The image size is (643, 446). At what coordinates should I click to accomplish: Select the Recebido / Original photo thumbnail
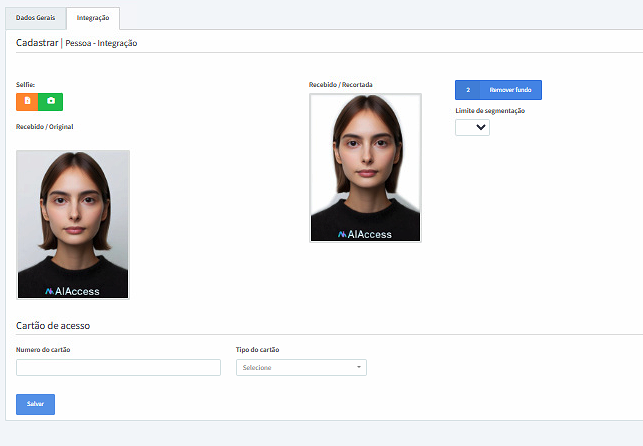coord(73,224)
